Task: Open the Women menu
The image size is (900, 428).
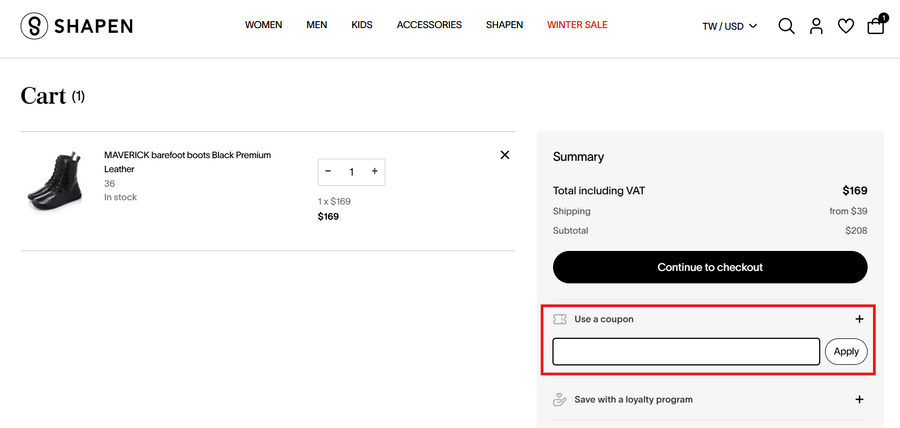Action: point(263,25)
